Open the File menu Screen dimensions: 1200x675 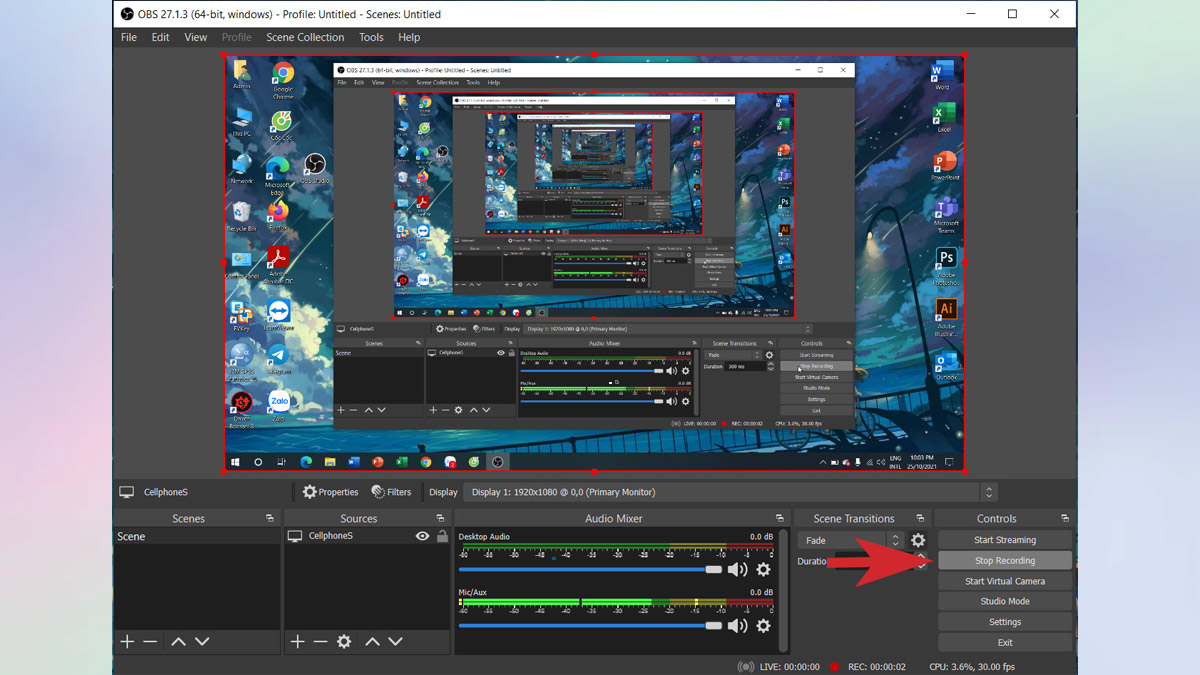[129, 37]
